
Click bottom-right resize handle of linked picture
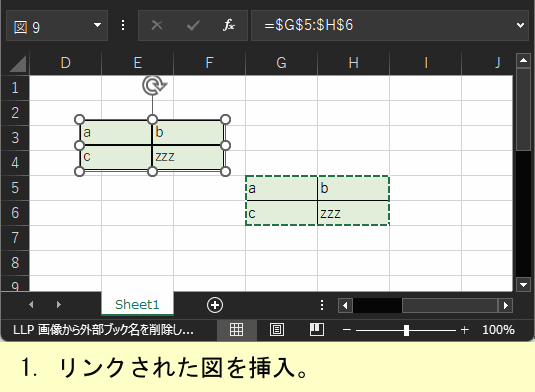click(x=226, y=171)
